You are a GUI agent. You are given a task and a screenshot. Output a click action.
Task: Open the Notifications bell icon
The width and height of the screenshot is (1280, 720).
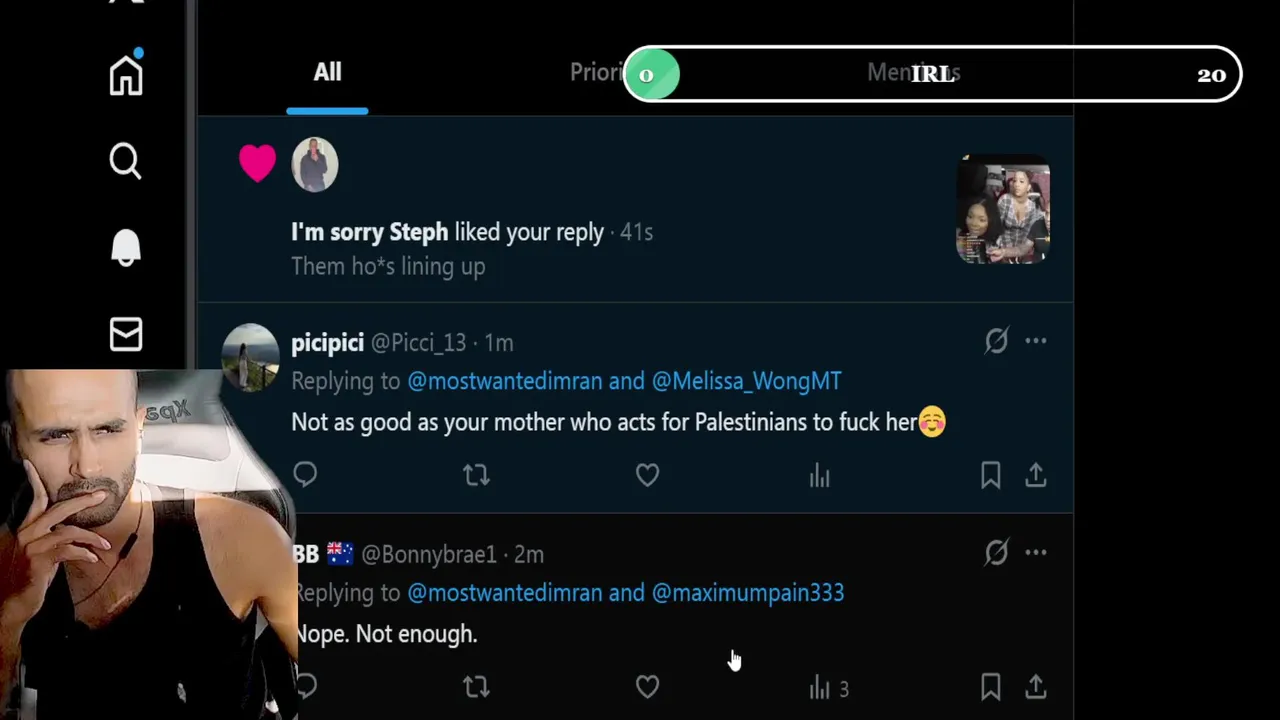point(126,247)
